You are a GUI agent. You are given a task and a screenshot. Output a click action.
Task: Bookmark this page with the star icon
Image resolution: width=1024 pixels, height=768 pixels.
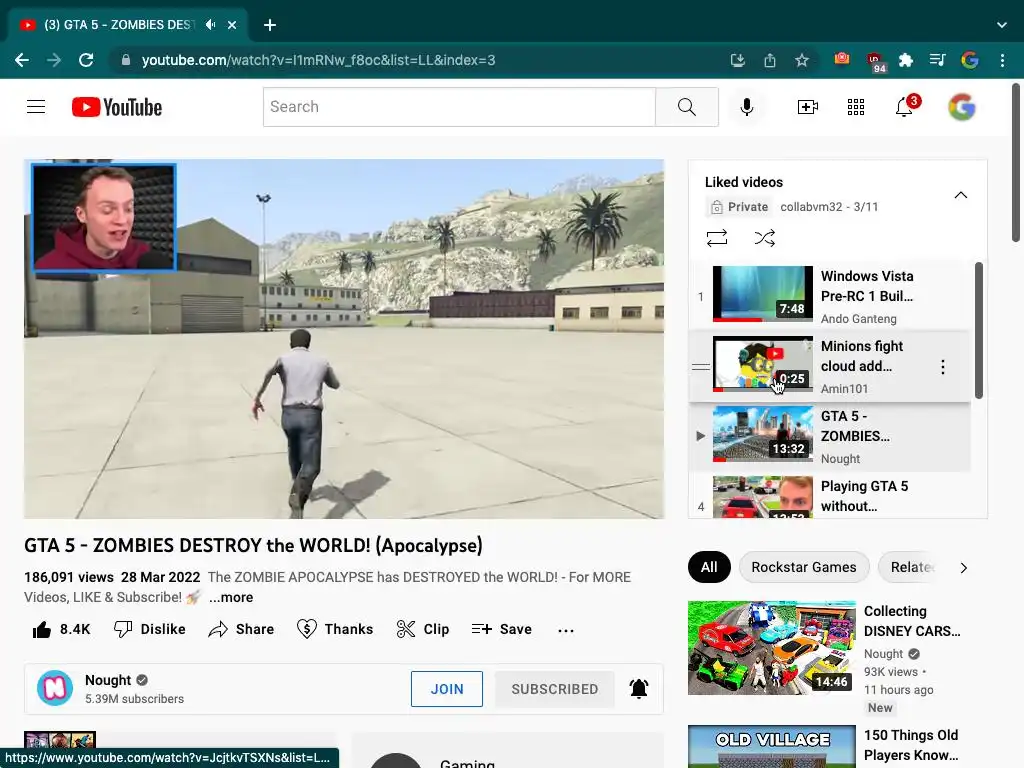tap(802, 61)
